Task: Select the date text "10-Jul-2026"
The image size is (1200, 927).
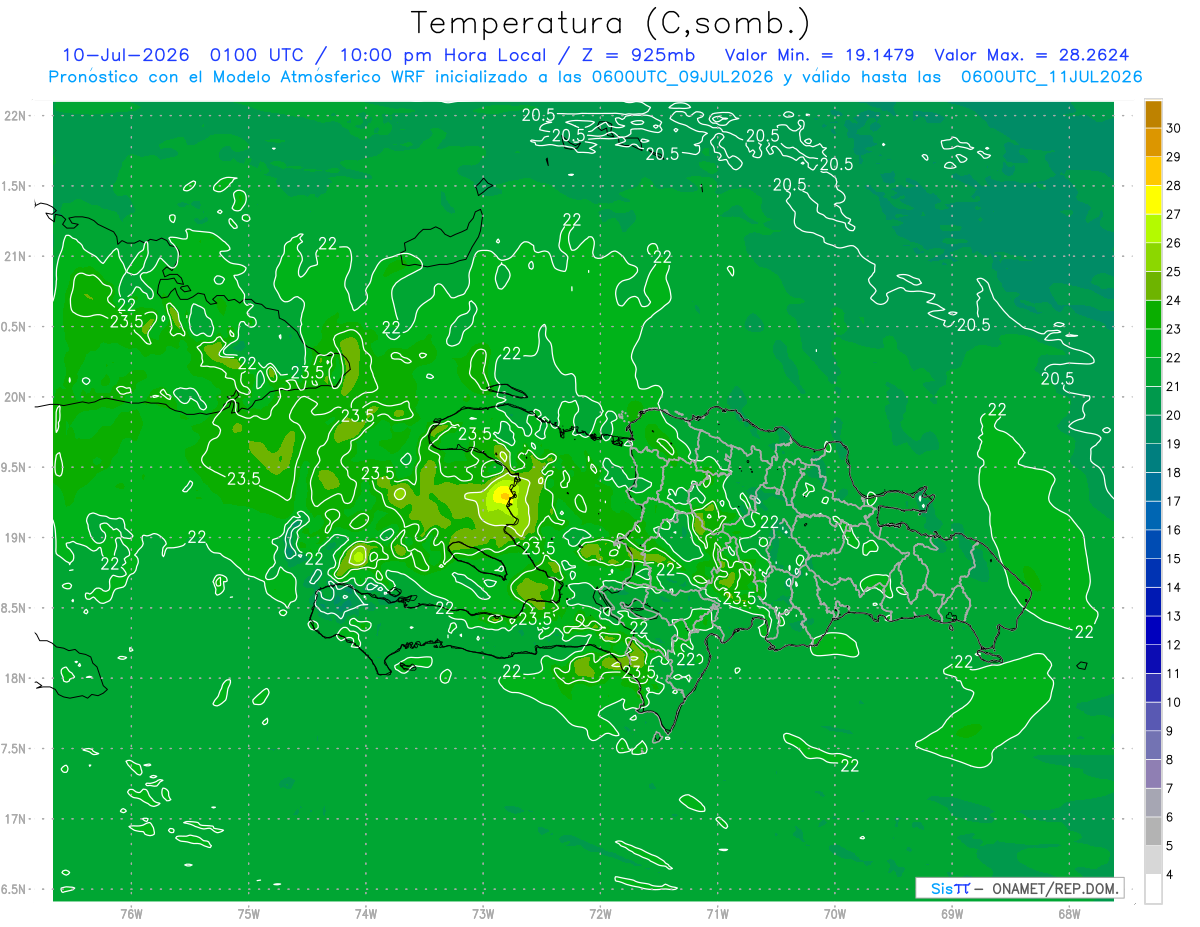Action: click(124, 55)
